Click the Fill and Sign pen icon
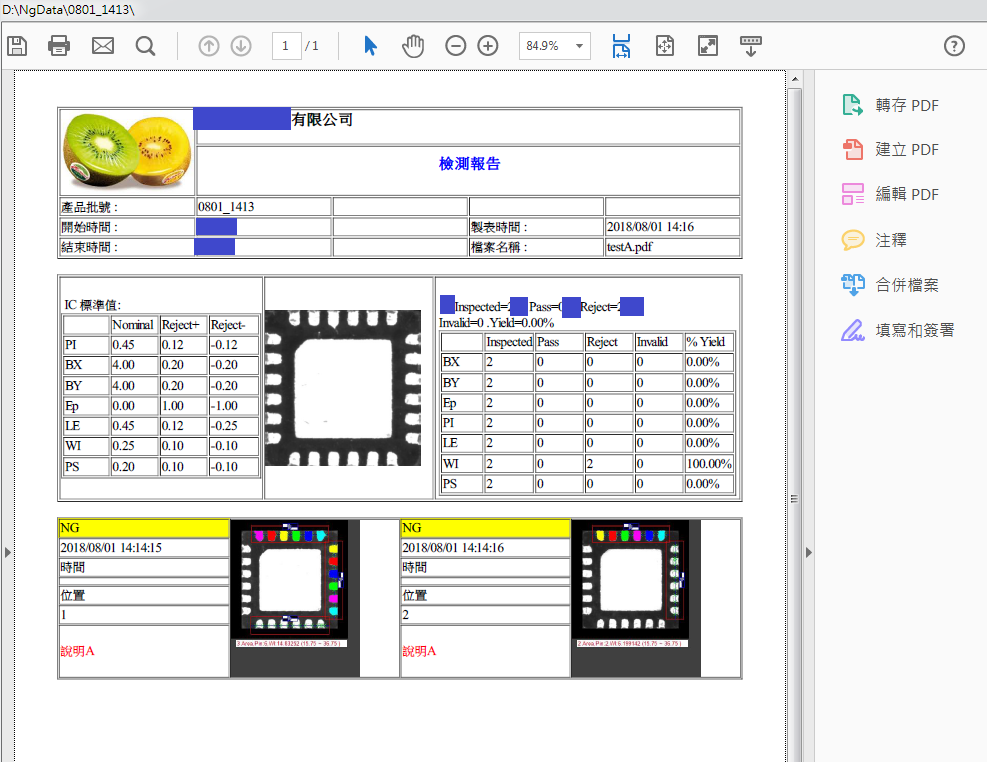Screen dimensions: 987x762 [853, 330]
